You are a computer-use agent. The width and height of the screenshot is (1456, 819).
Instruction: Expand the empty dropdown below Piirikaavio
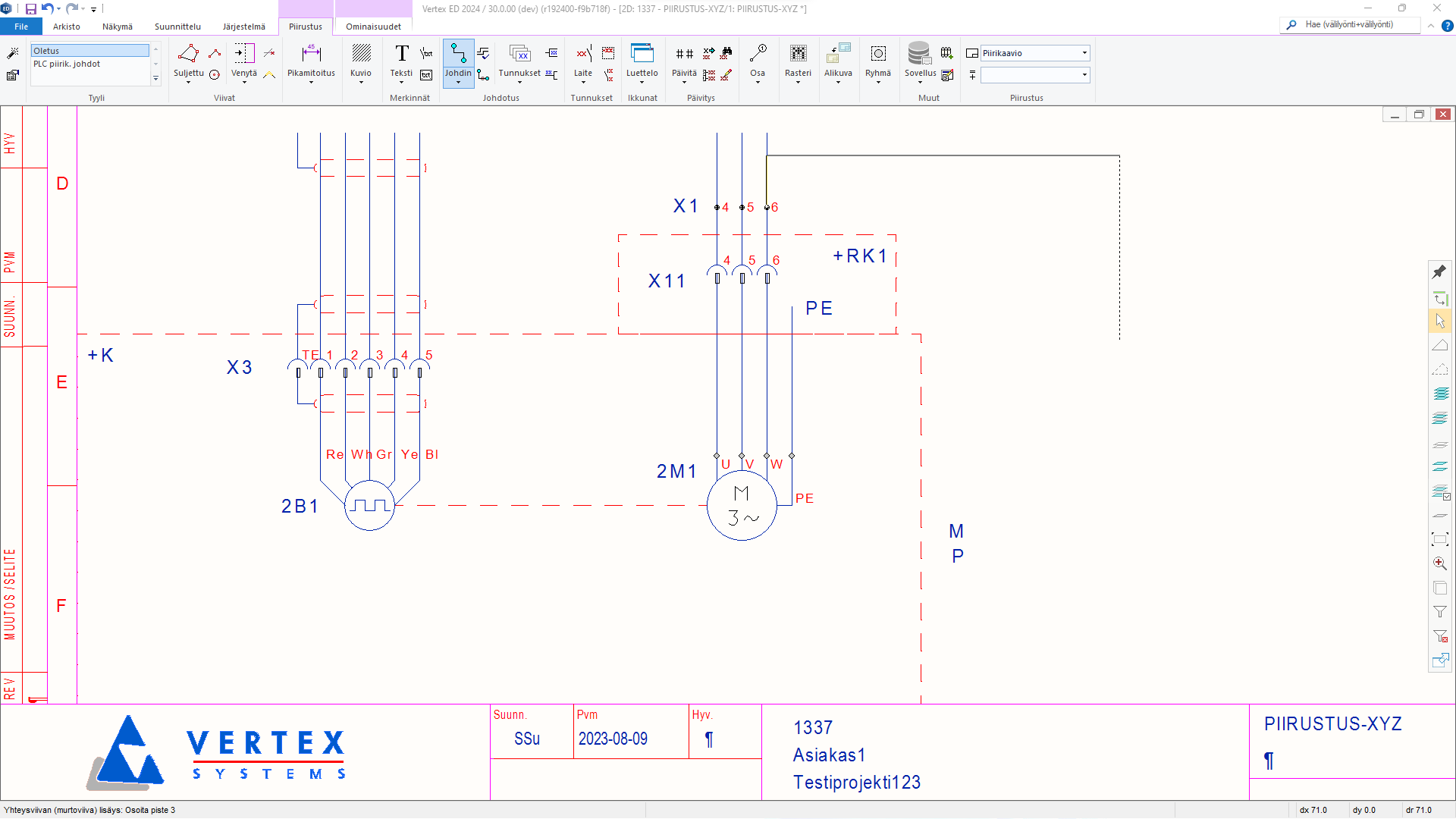[x=1084, y=74]
